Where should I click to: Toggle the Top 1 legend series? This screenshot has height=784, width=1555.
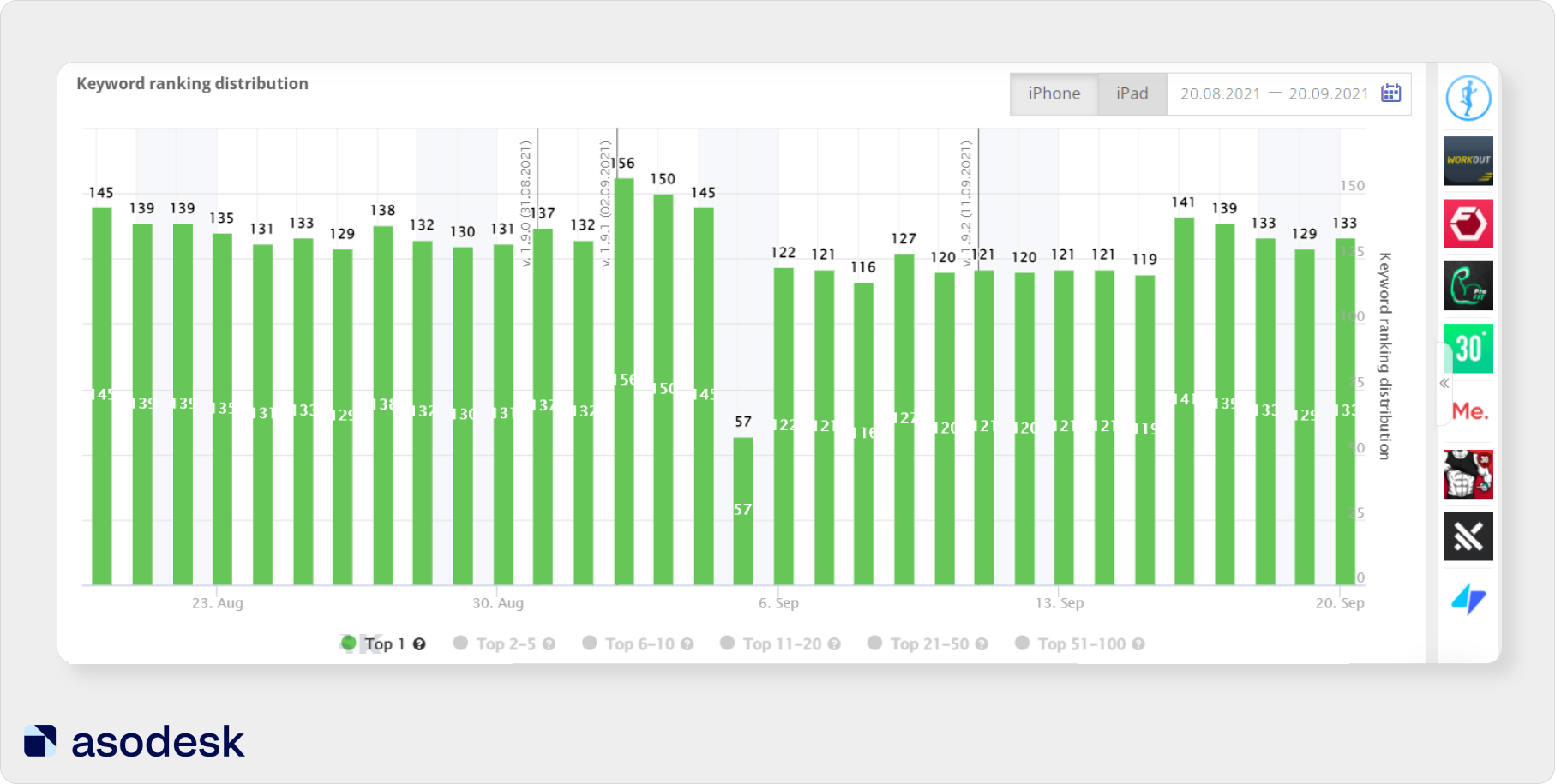[x=373, y=643]
